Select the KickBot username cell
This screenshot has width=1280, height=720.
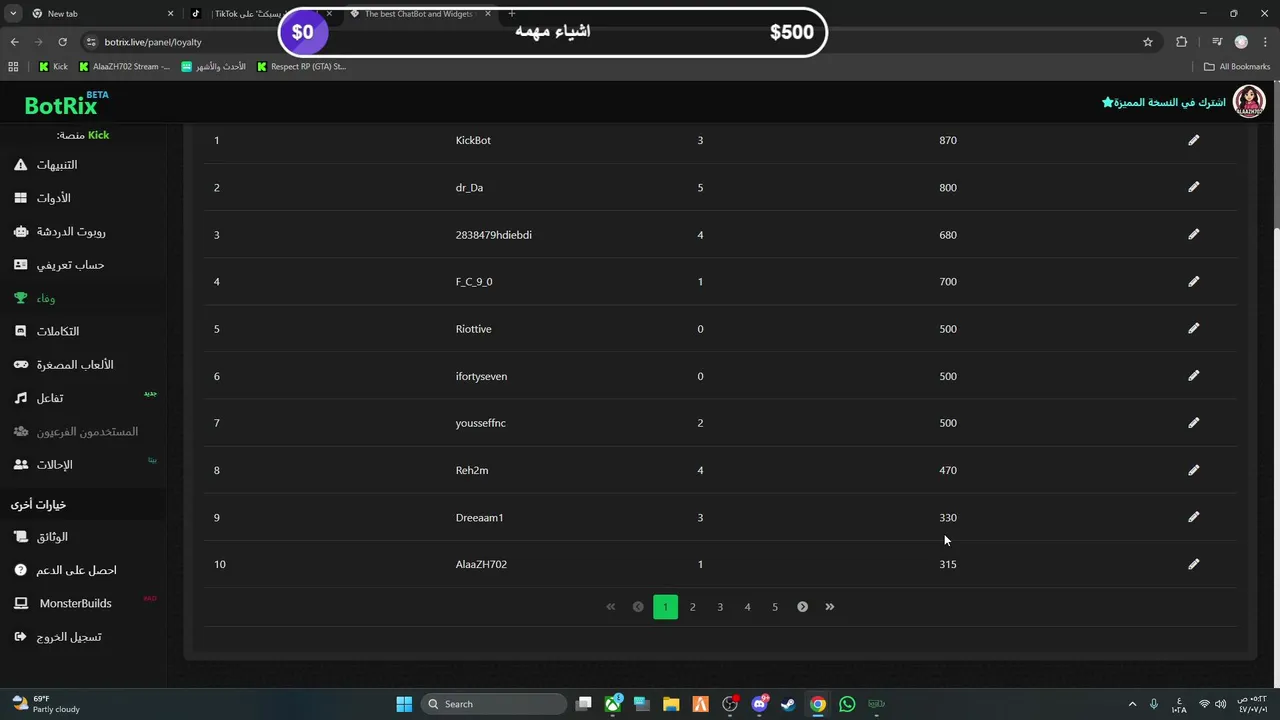tap(473, 140)
